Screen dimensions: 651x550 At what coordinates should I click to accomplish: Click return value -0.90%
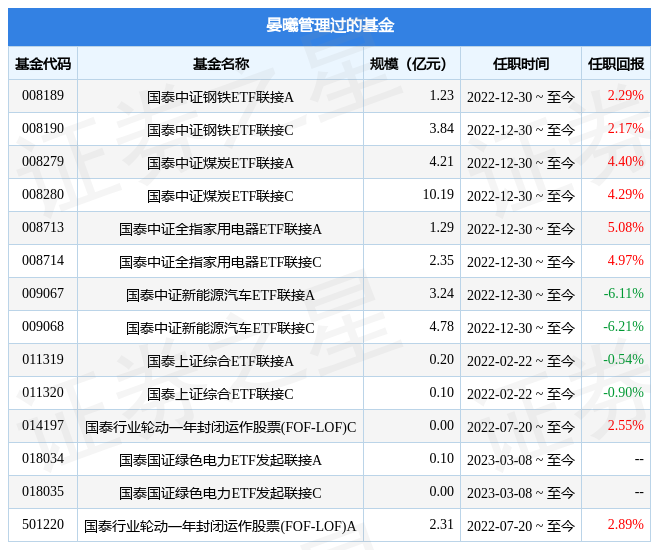624,393
